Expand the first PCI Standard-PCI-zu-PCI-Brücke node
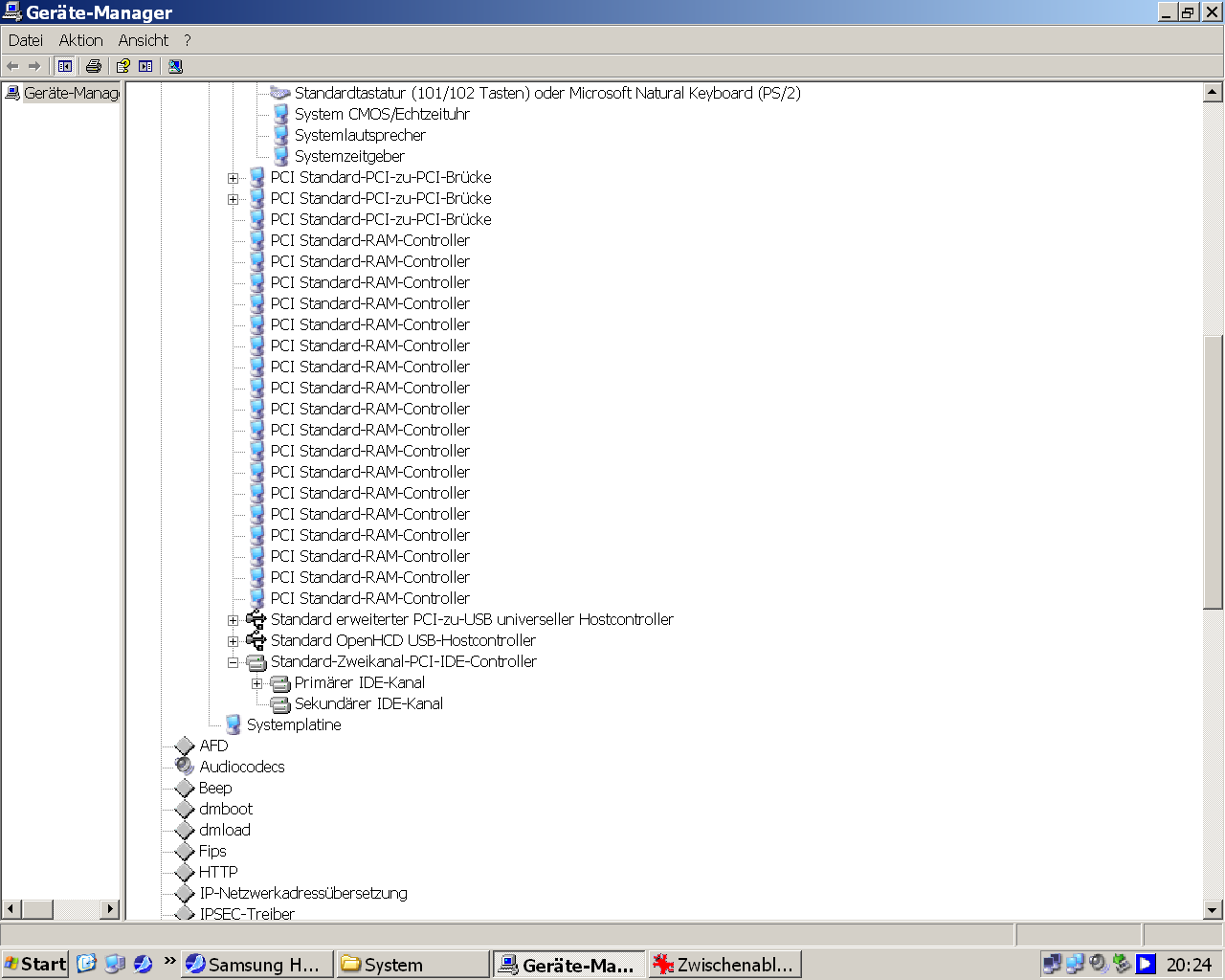Image resolution: width=1225 pixels, height=980 pixels. click(x=233, y=178)
